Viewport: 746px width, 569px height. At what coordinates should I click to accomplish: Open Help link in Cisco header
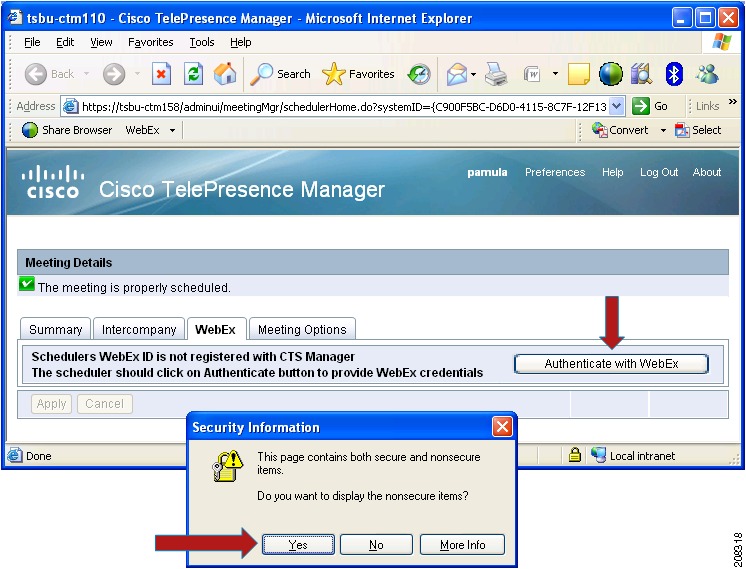tap(612, 172)
